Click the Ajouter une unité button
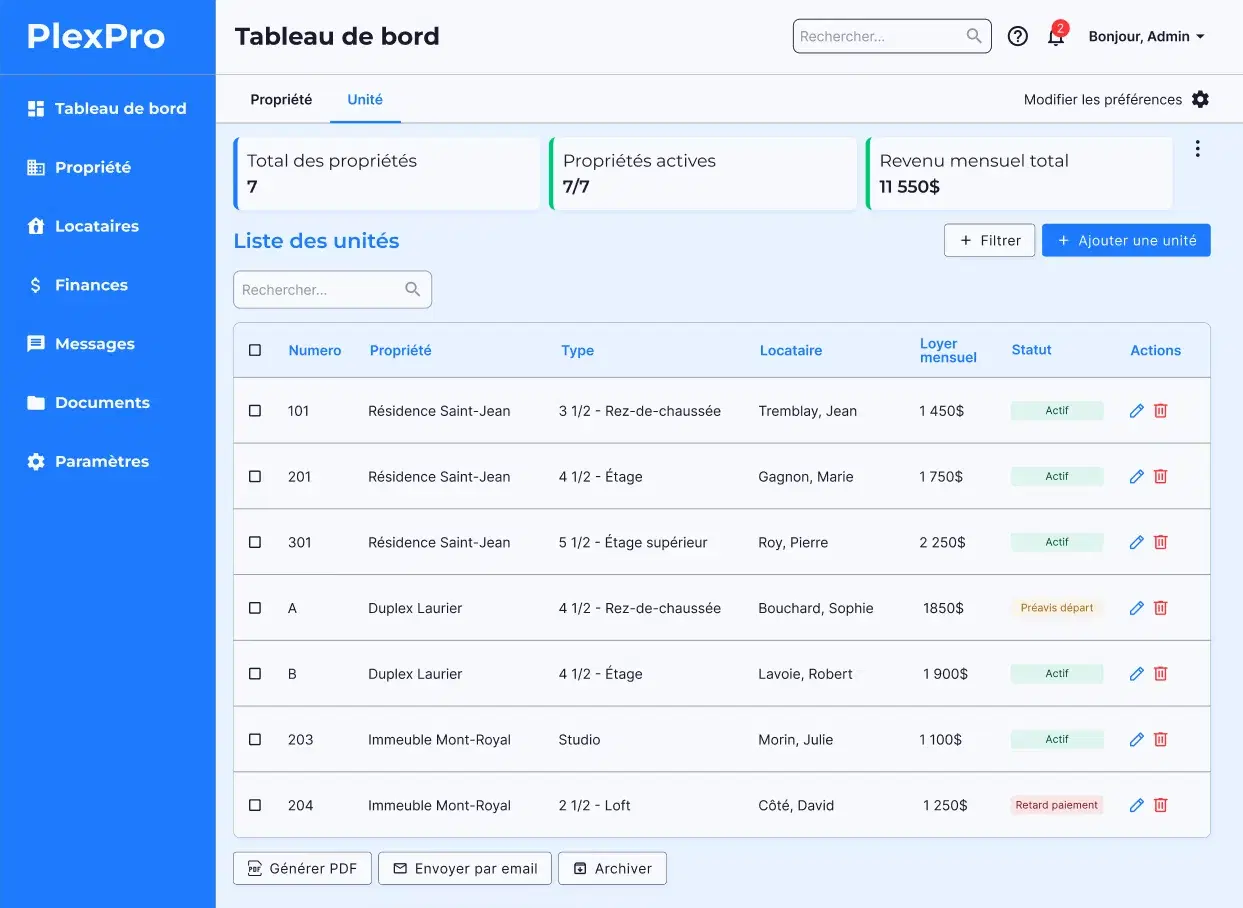Screen dimensions: 1243x908 (x=1126, y=240)
